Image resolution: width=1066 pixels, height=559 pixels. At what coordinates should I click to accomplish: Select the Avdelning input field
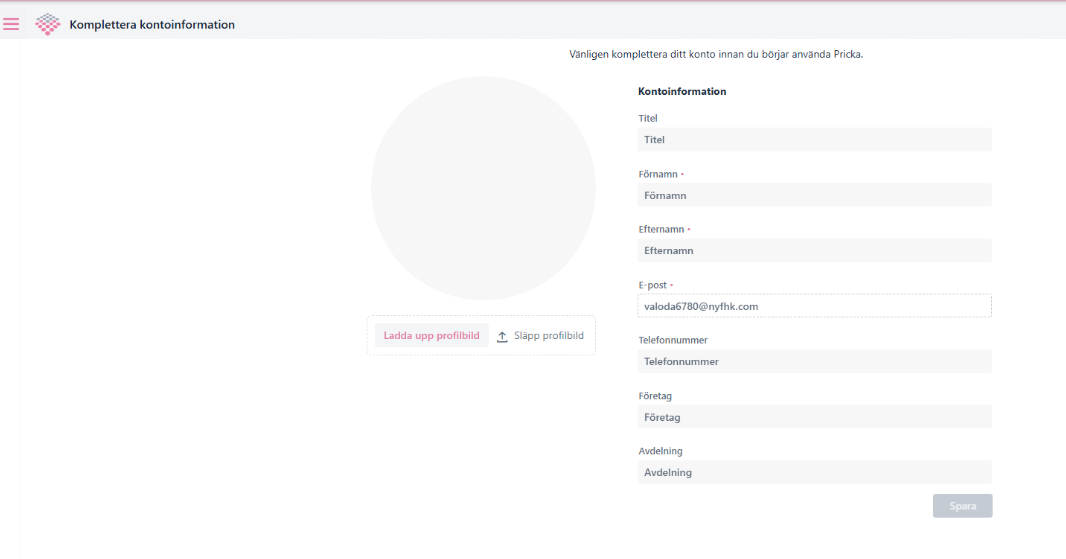(x=814, y=472)
